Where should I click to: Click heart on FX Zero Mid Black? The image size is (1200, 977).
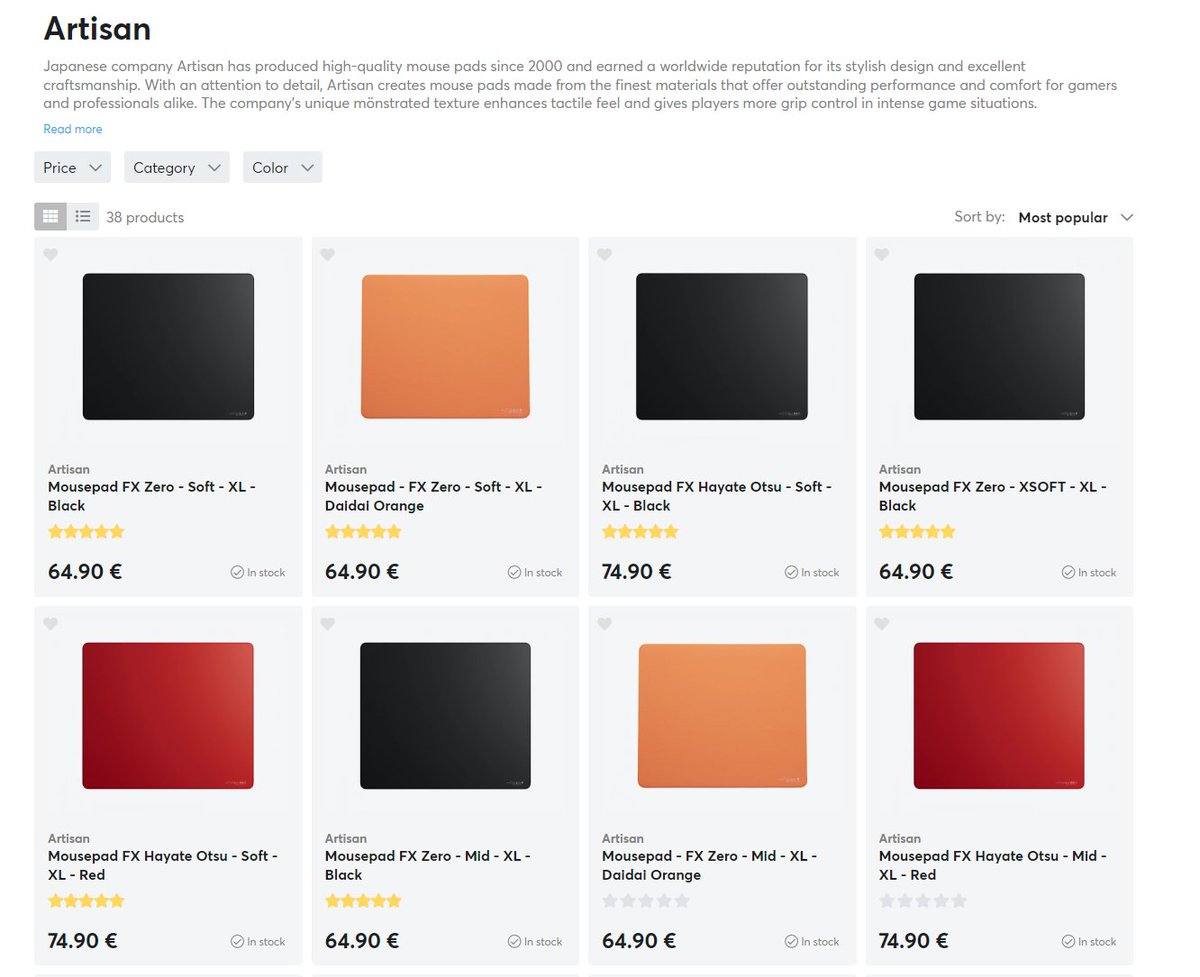(328, 624)
